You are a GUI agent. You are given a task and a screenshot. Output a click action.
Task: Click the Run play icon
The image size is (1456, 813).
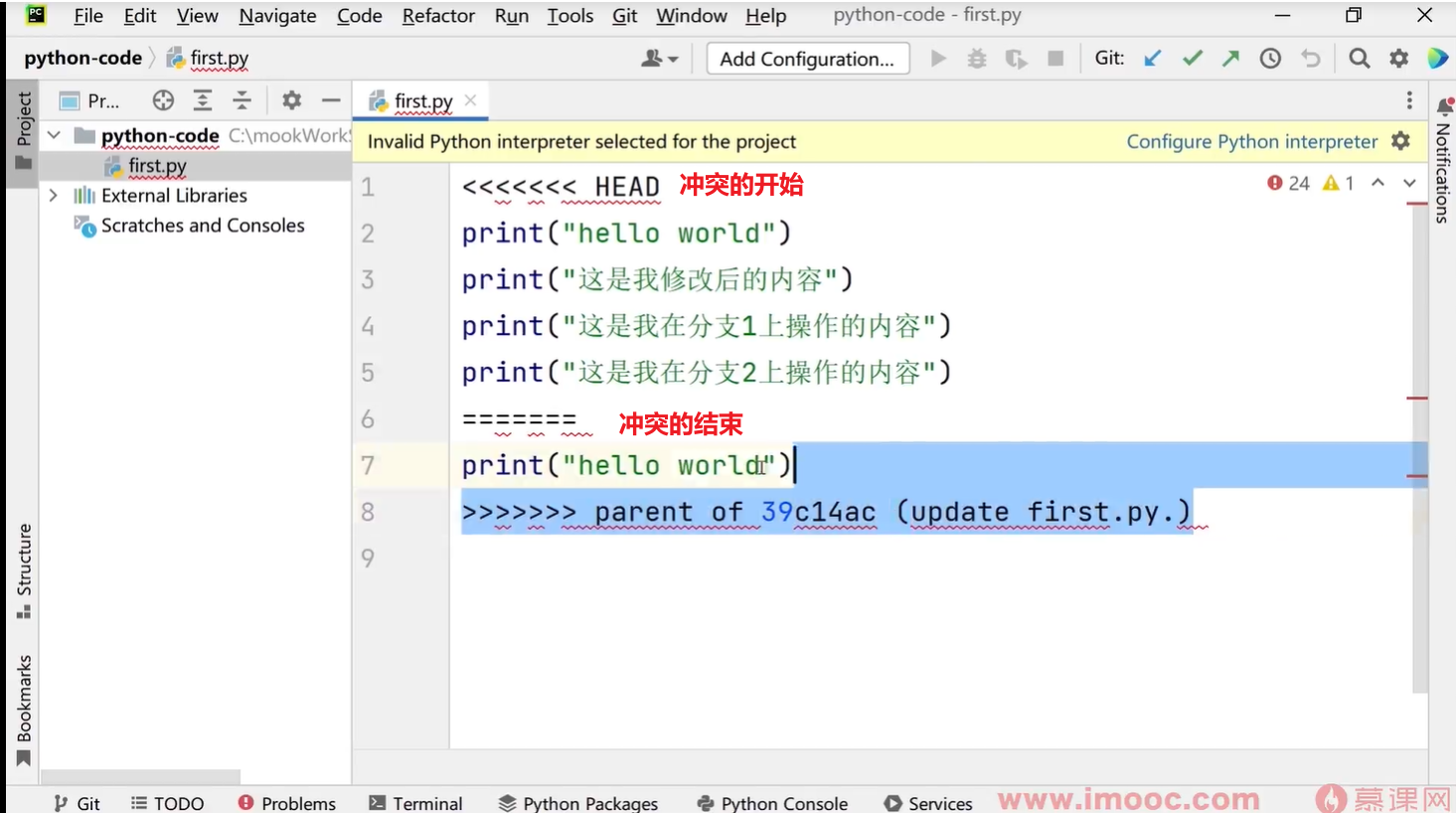[938, 59]
